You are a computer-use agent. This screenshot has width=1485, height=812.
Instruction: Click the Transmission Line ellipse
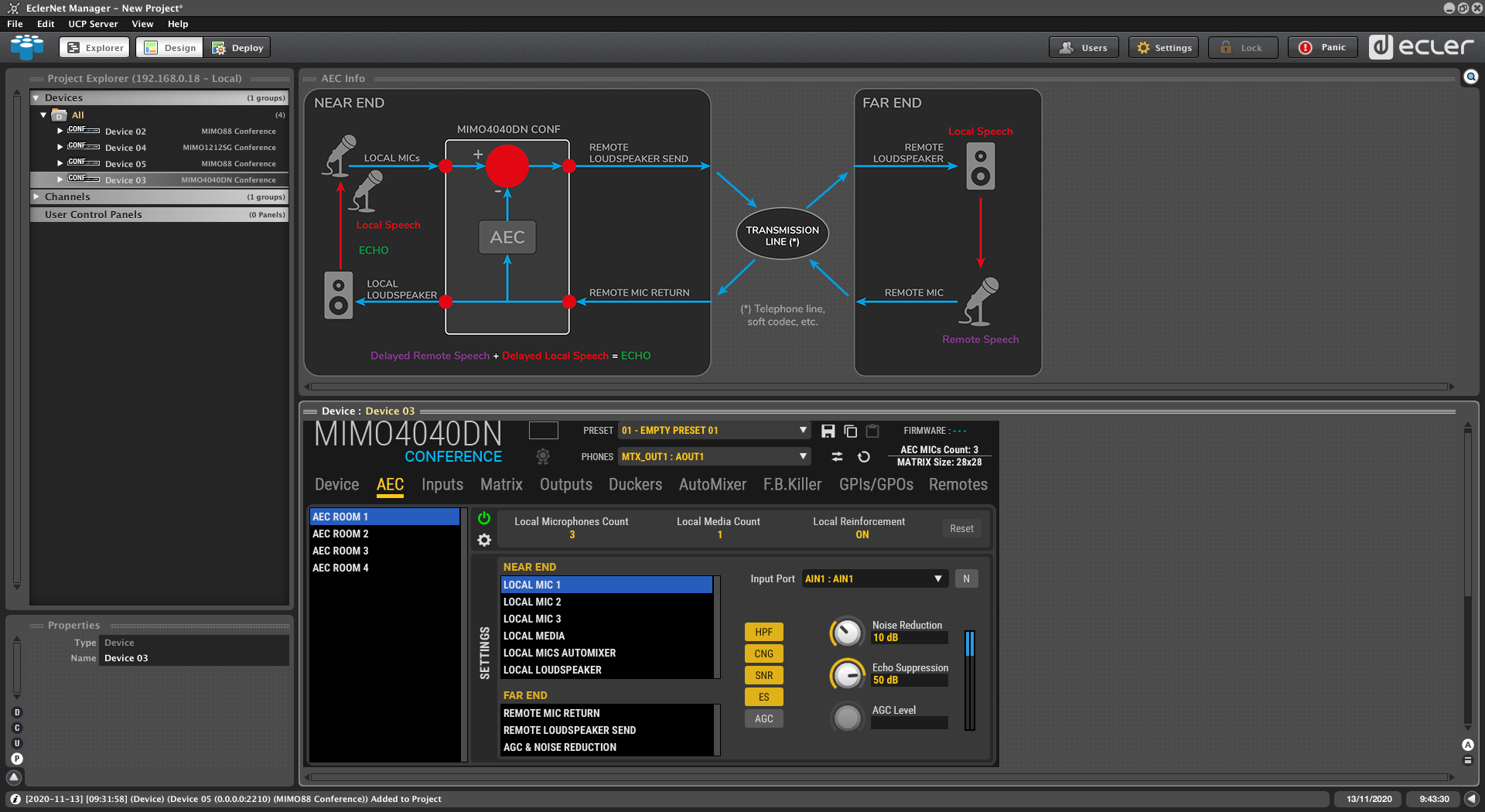(x=782, y=234)
